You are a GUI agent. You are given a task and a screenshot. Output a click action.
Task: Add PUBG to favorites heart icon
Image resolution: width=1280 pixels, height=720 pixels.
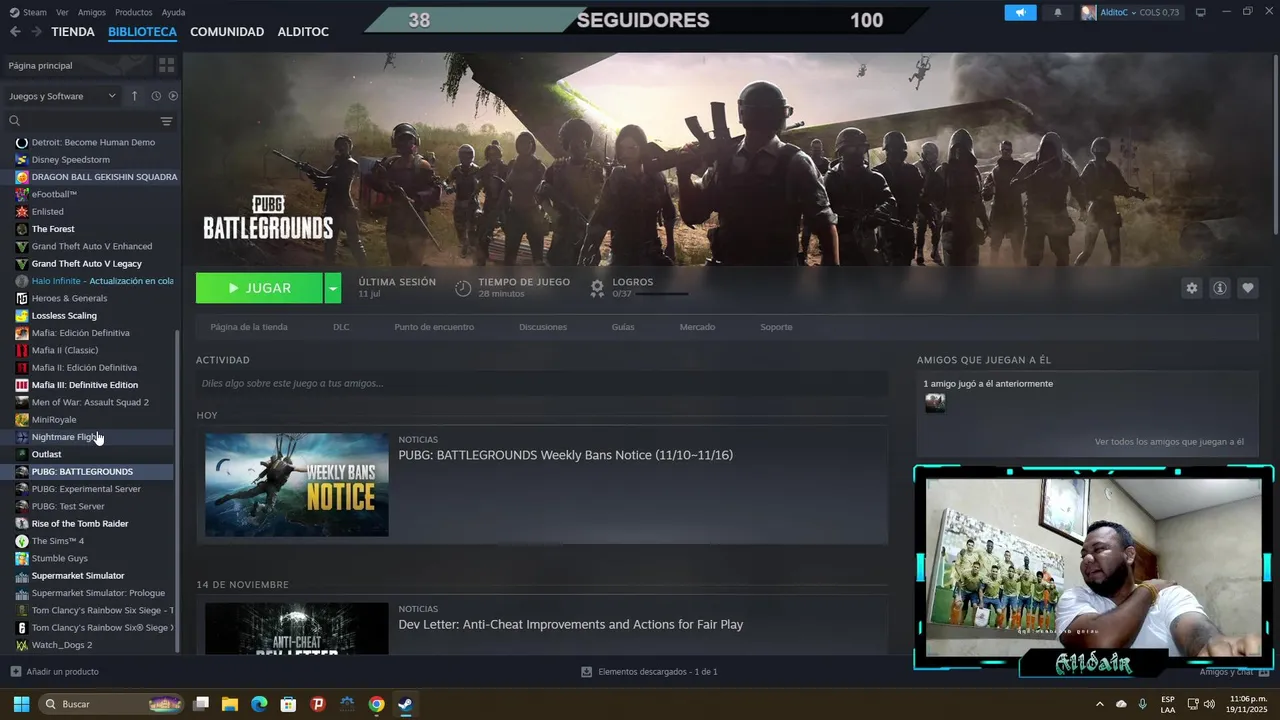coord(1248,288)
